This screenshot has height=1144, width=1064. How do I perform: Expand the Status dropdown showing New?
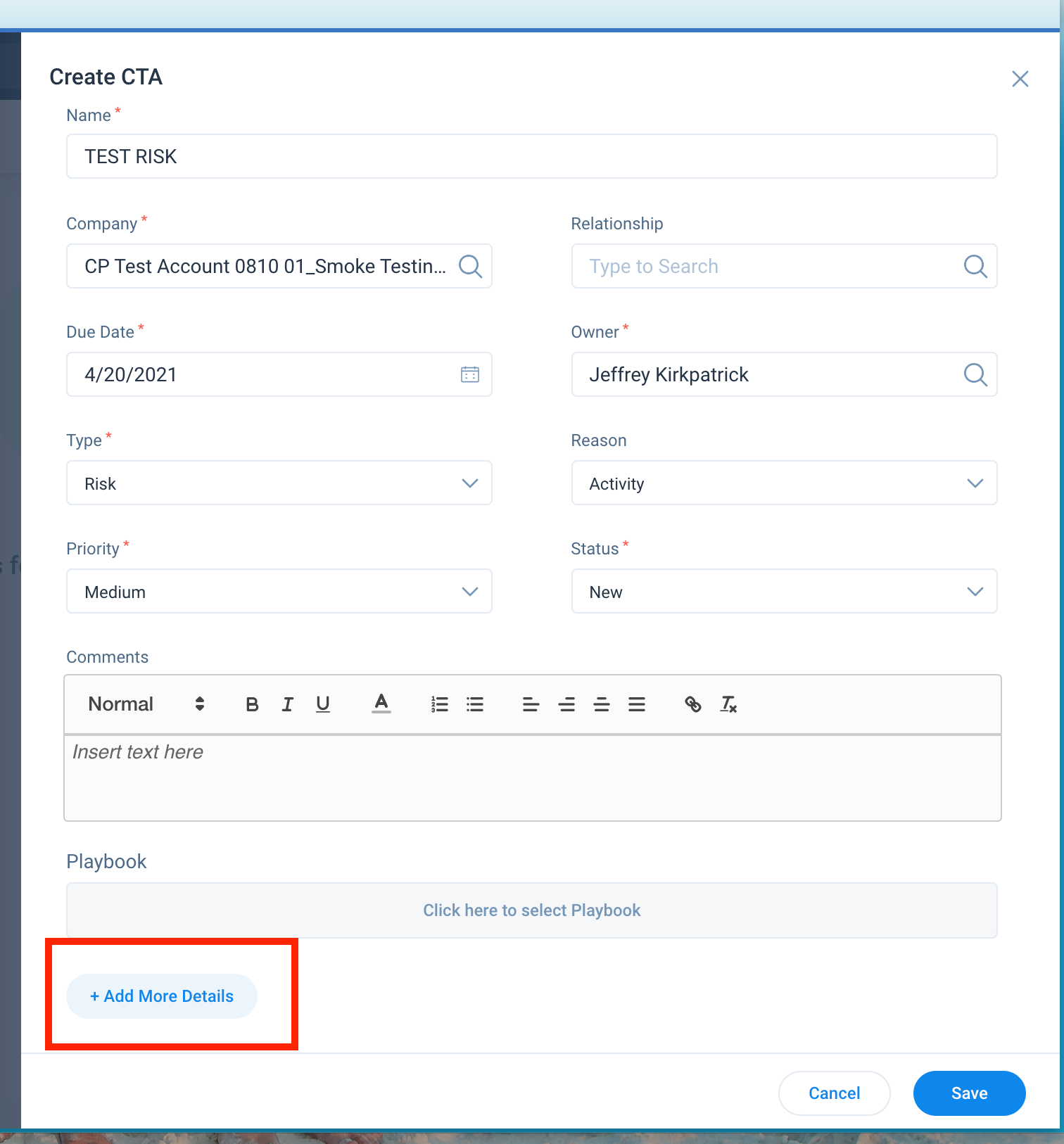tap(784, 591)
